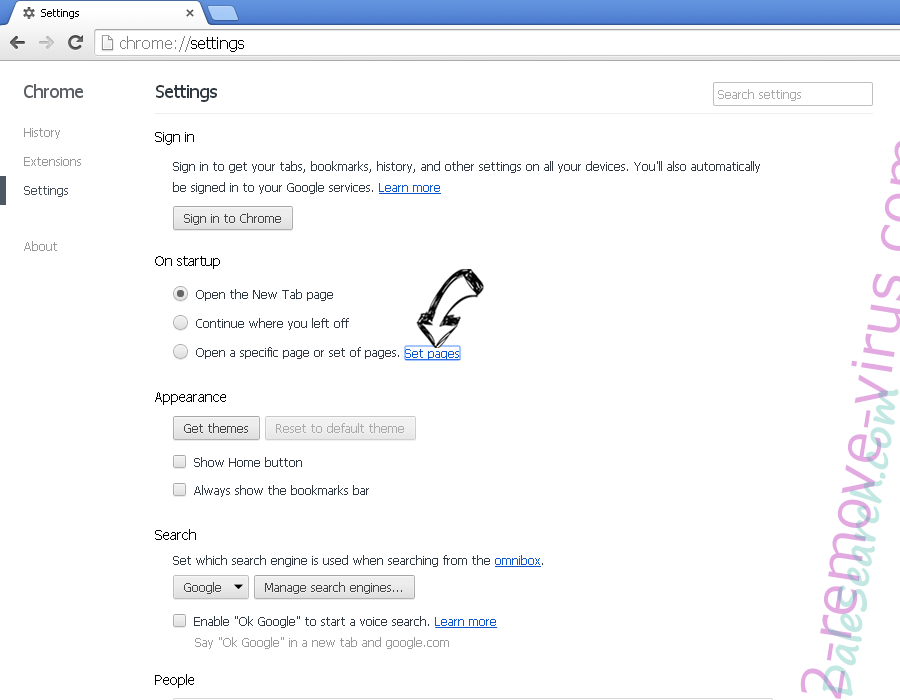Click the Search settings field

click(x=793, y=94)
